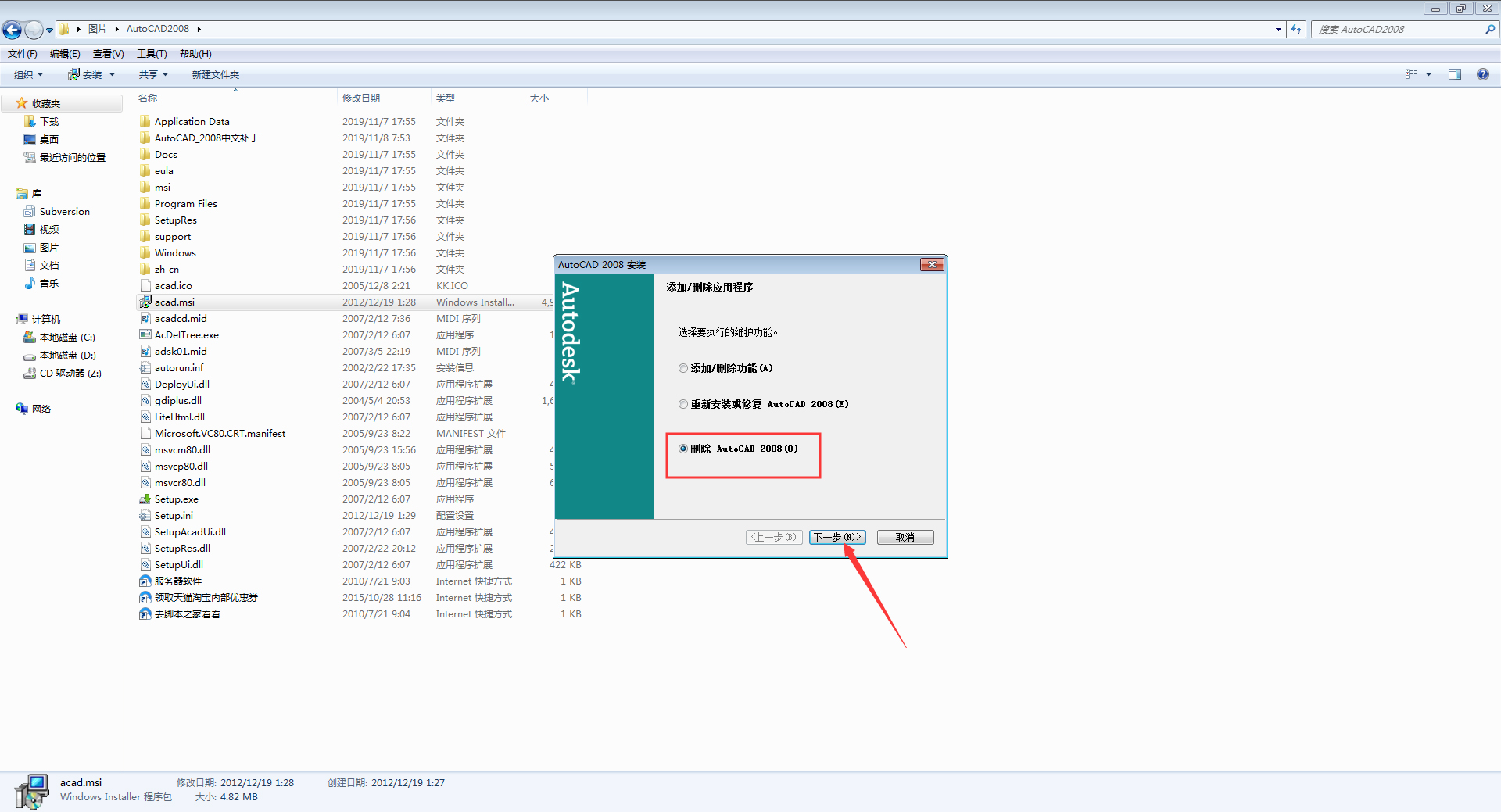Image resolution: width=1501 pixels, height=812 pixels.
Task: Open Setup.exe in the file list
Action: [175, 499]
